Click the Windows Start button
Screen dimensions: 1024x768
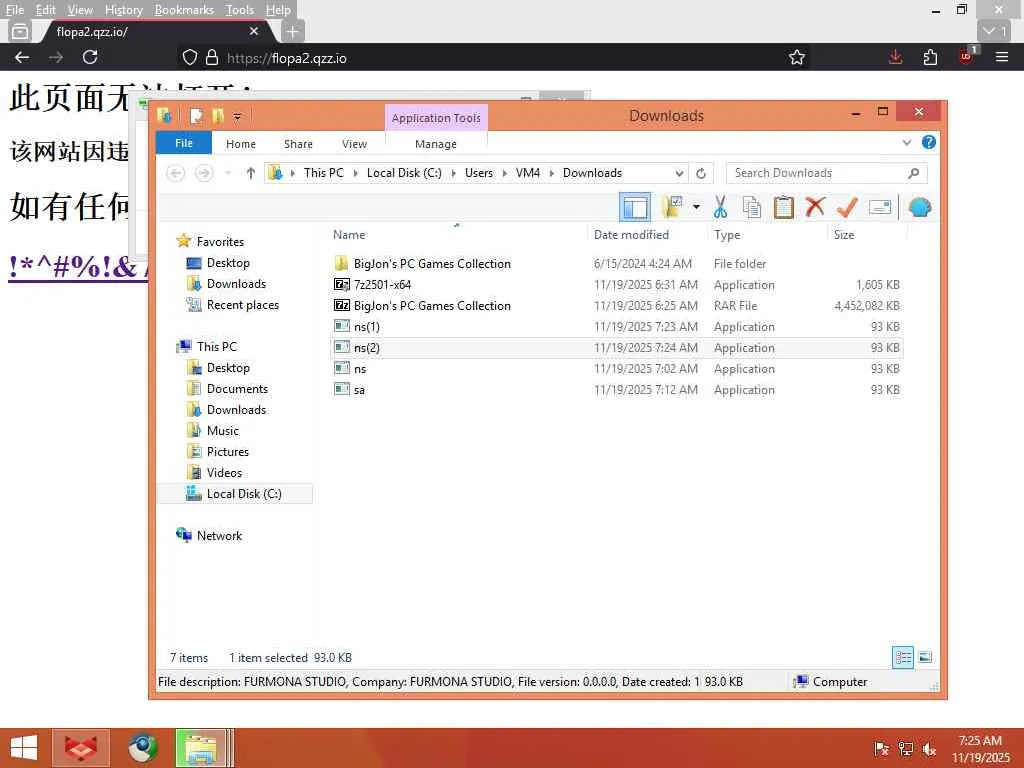point(24,748)
